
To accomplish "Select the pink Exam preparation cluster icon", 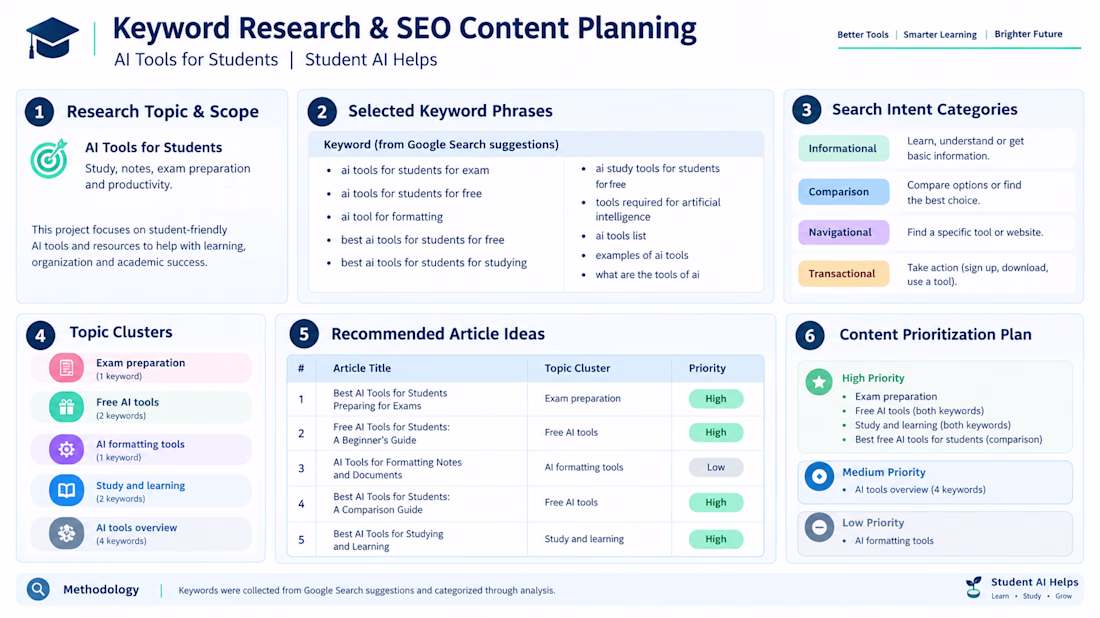I will tap(67, 368).
